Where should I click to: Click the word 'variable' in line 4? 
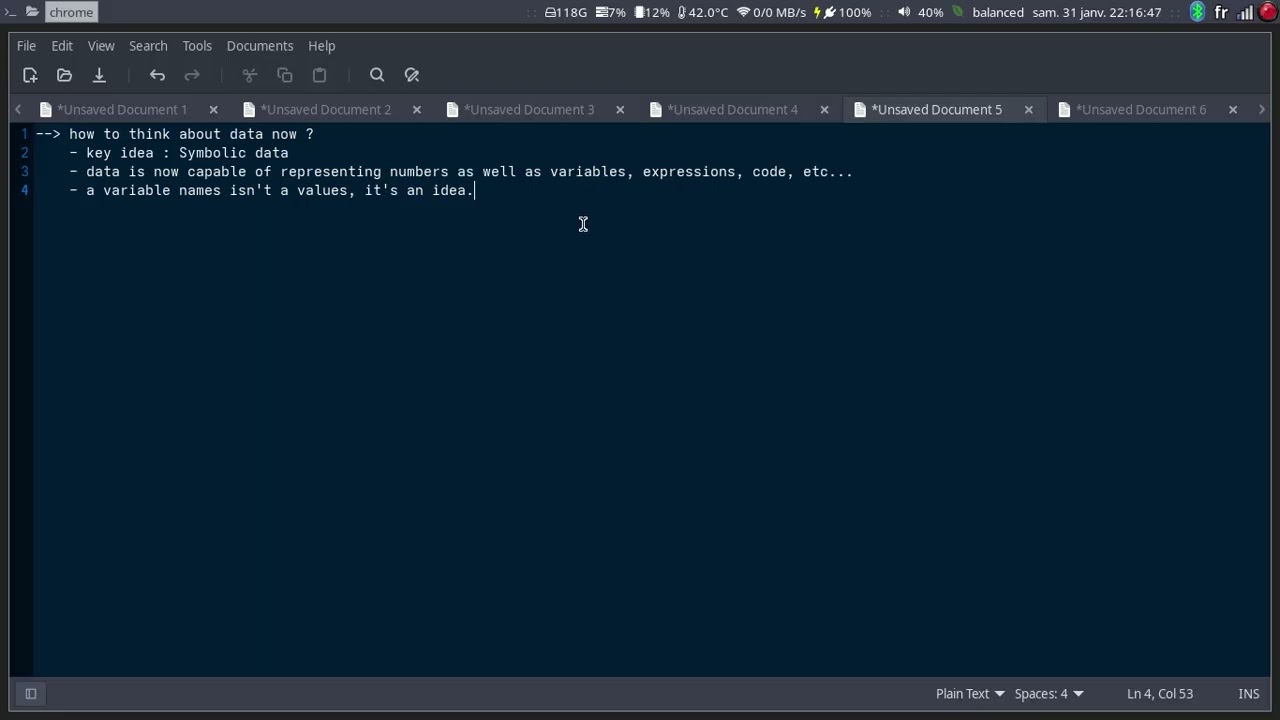click(x=137, y=191)
